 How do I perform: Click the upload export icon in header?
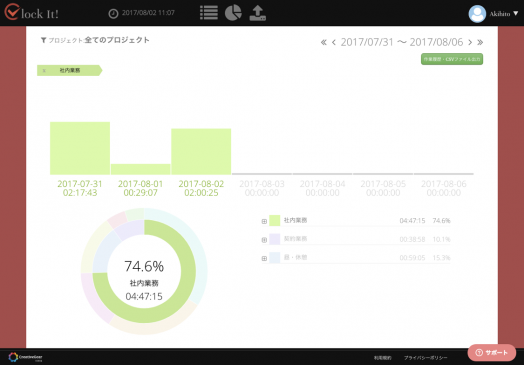coord(258,13)
